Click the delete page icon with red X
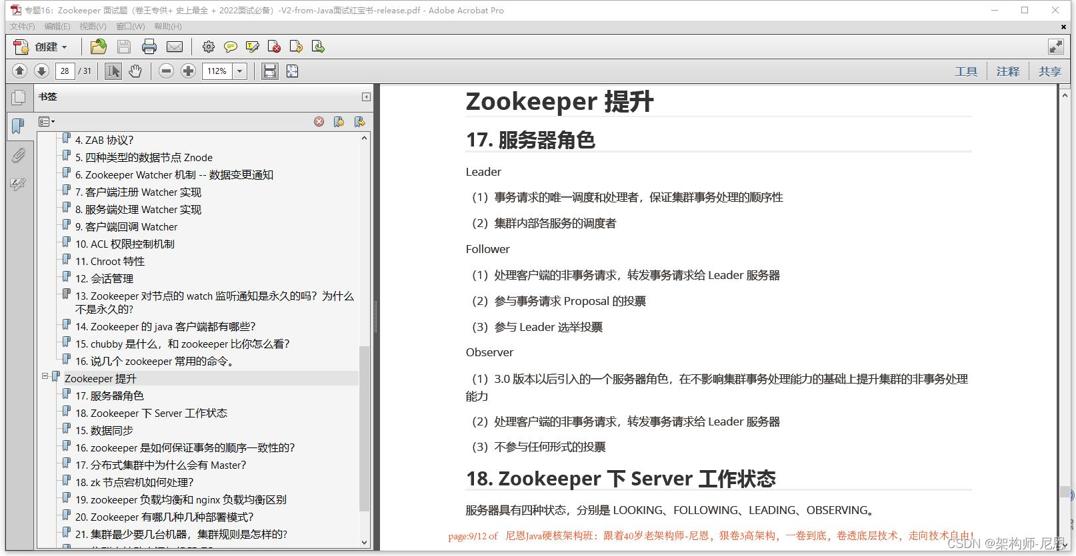 [274, 47]
